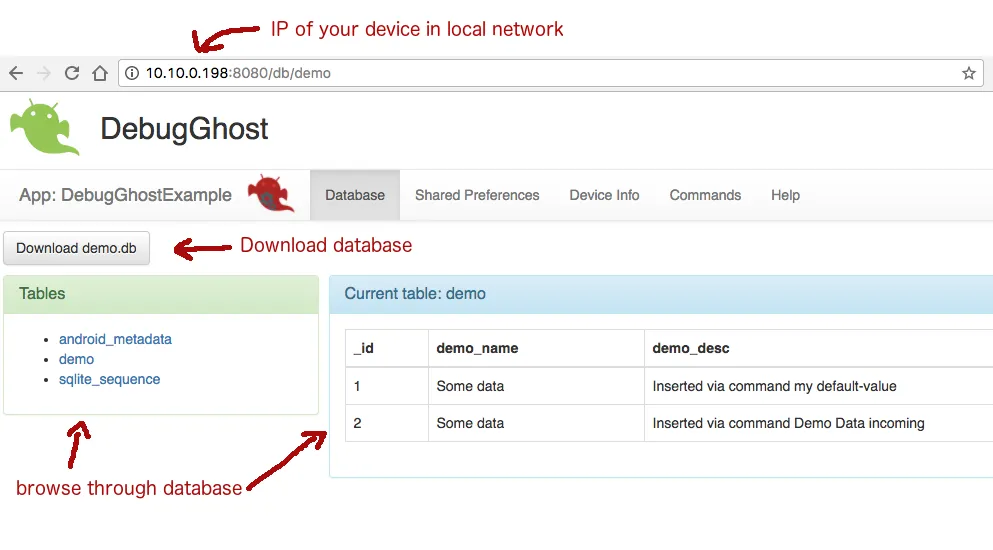Click the my default-value description cell
Viewport: 993px width, 550px height.
(x=819, y=386)
